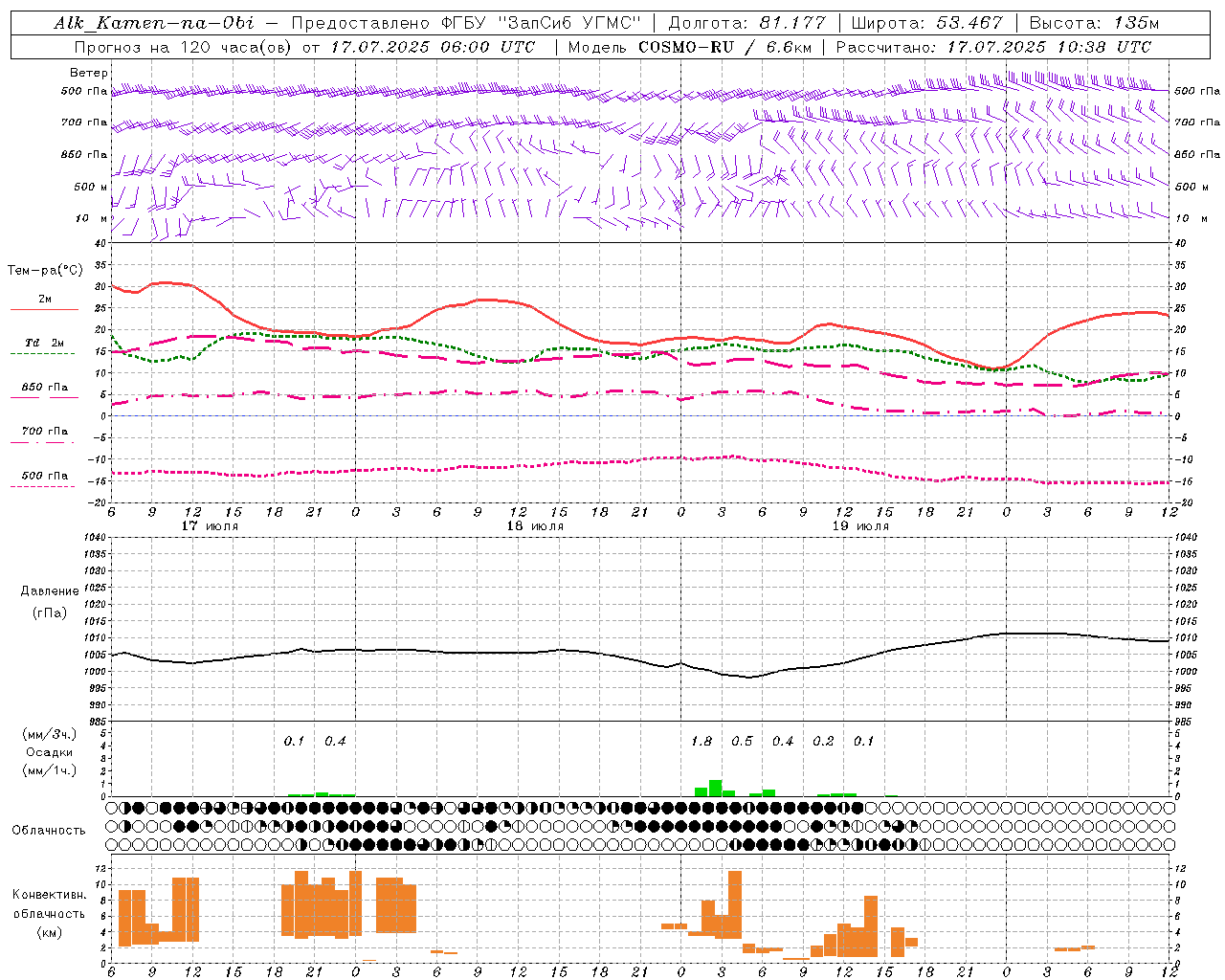Click the 0.2 precipitation amount value
1225x980 pixels.
pos(823,741)
